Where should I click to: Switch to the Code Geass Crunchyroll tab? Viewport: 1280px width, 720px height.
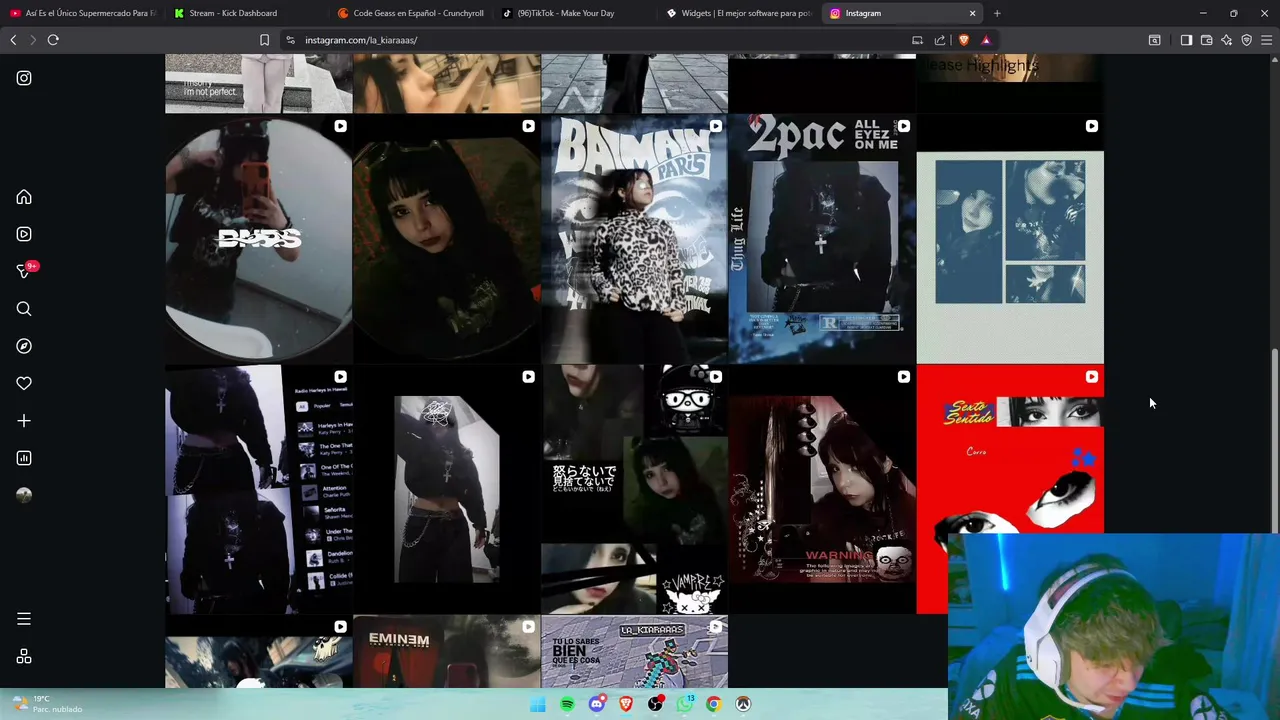click(x=410, y=13)
